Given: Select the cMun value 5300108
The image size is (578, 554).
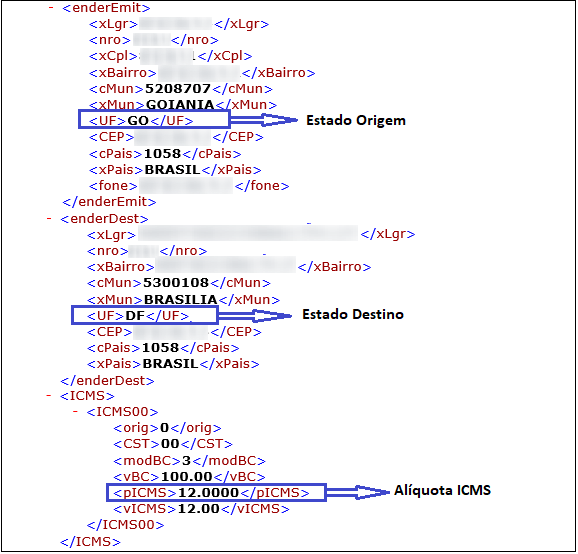Looking at the screenshot, I should tap(176, 283).
